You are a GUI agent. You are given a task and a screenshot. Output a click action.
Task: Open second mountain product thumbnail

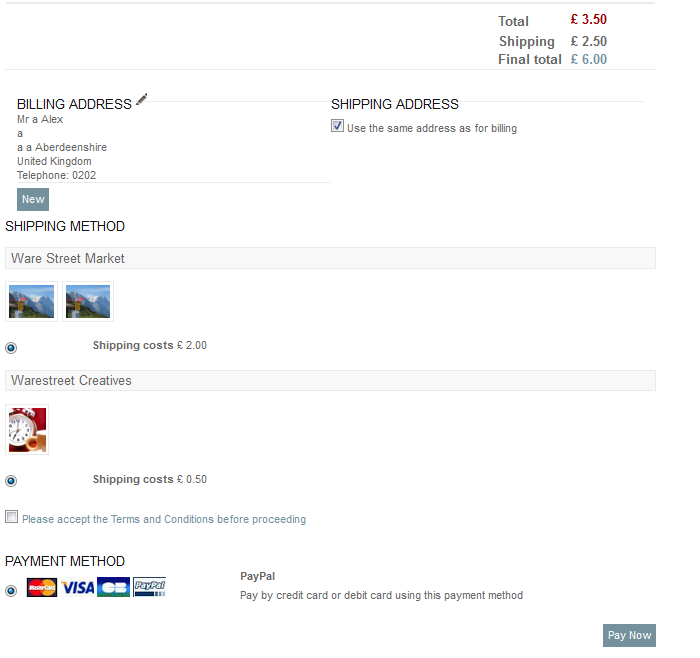pyautogui.click(x=88, y=301)
